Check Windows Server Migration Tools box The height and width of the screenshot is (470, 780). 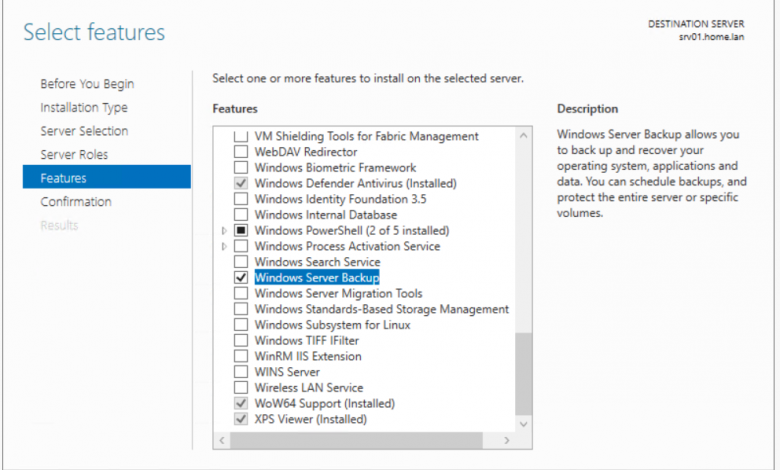pyautogui.click(x=241, y=293)
